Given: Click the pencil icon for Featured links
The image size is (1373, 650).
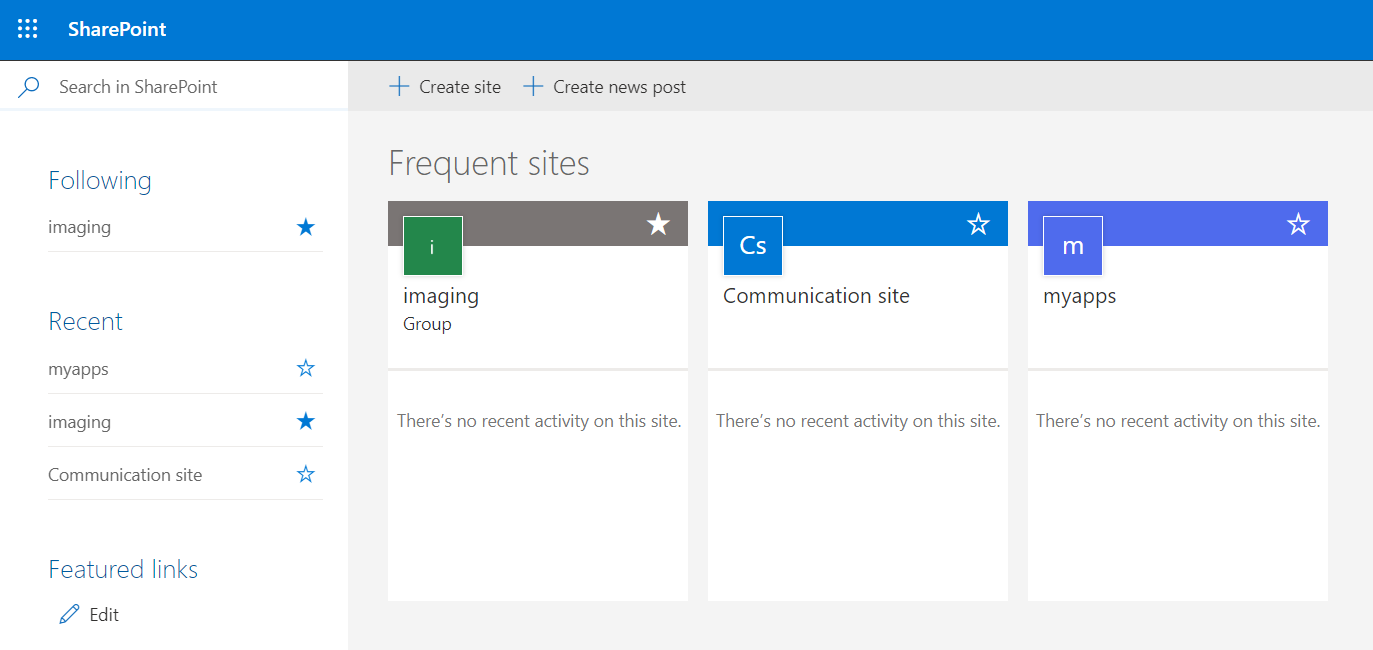Looking at the screenshot, I should (x=69, y=615).
